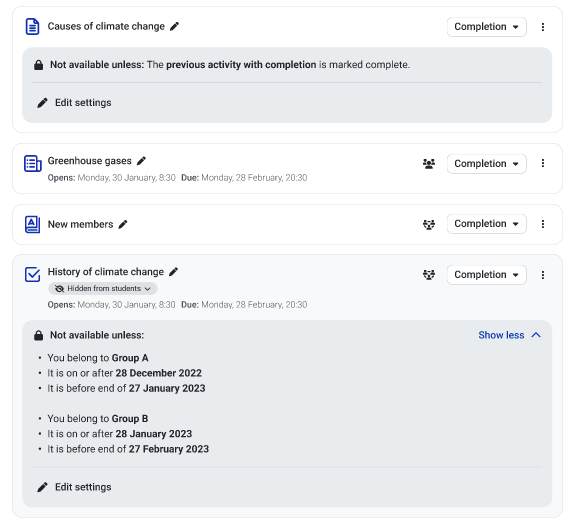Screen dimensions: 574x526
Task: Change group mode for History of climate change
Action: [429, 275]
